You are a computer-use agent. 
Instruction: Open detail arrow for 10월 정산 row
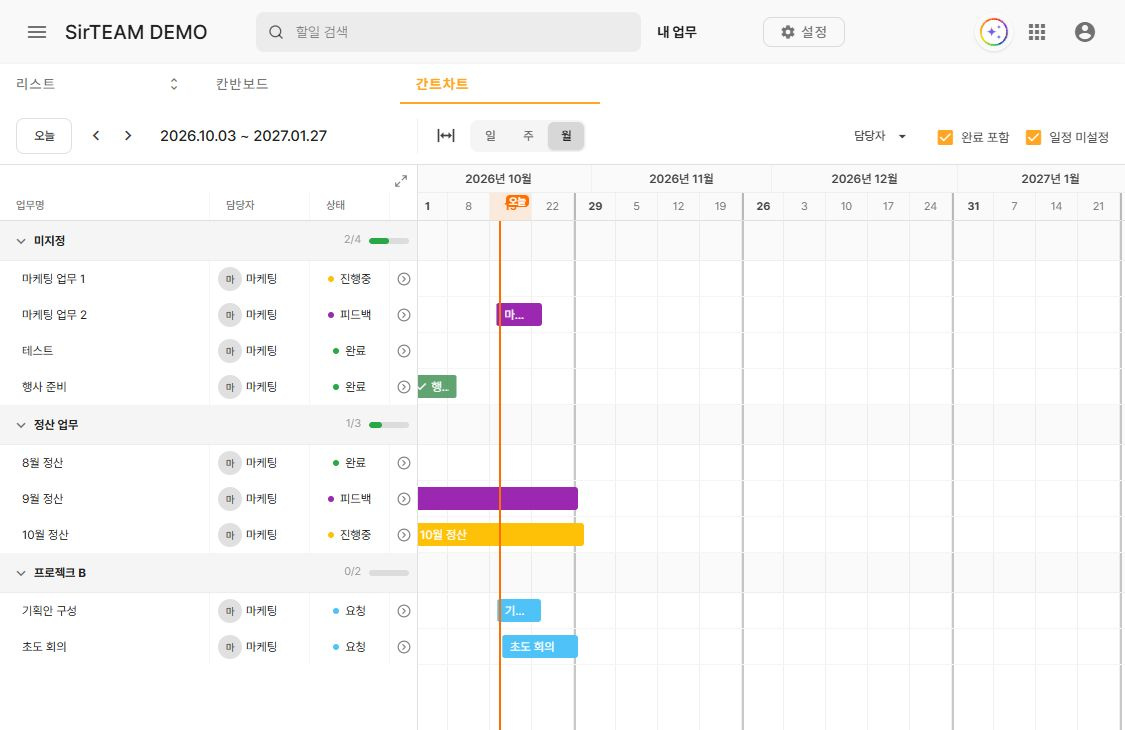click(404, 535)
